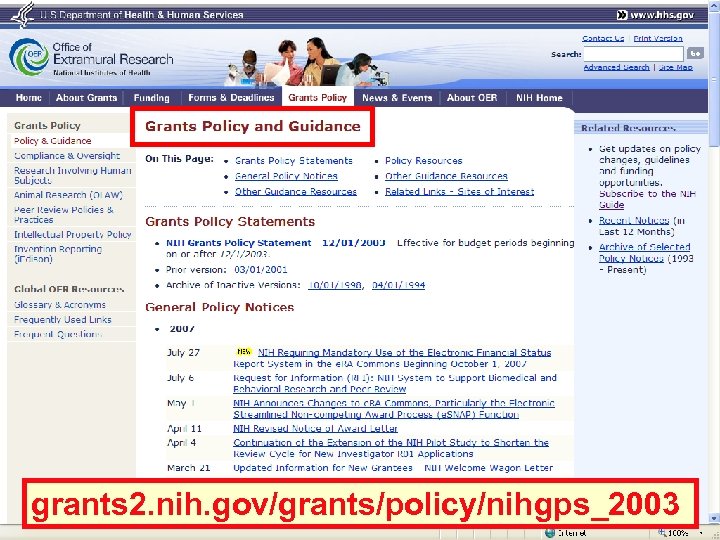Jump to General Policy Notices anchor
Viewport: 720px width, 540px height.
pos(286,176)
